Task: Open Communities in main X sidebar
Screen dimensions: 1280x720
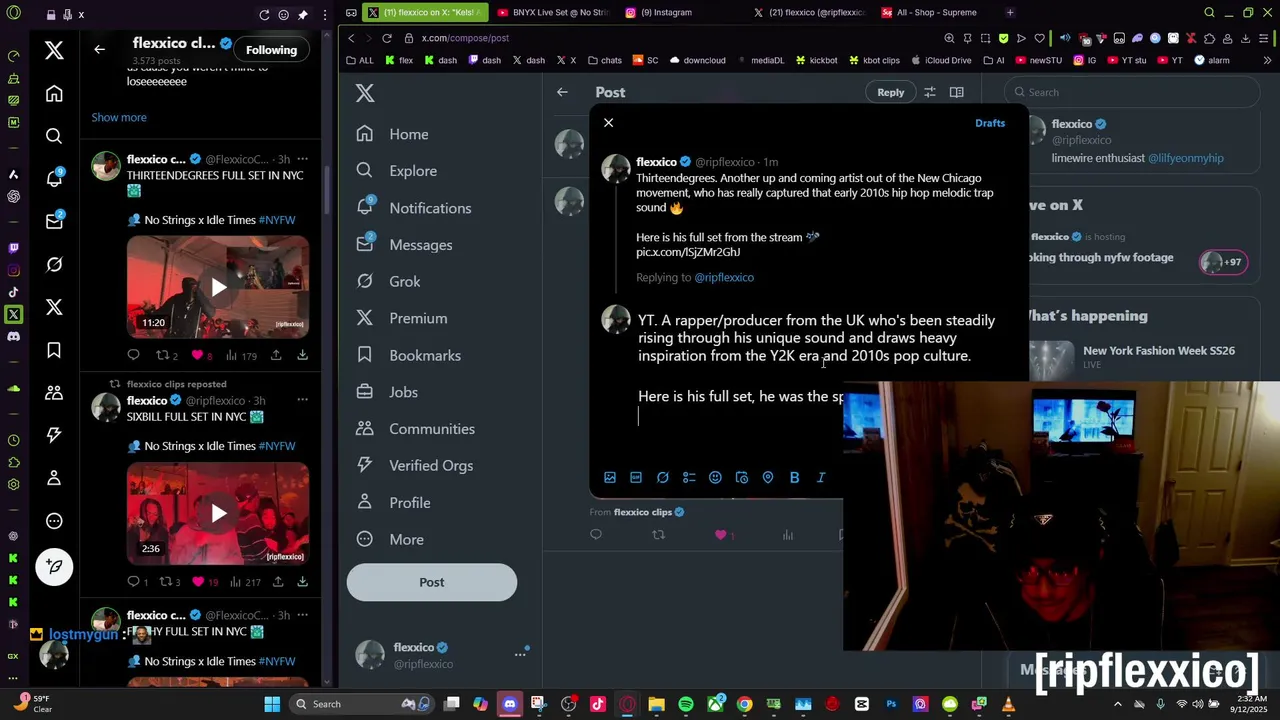Action: (416, 429)
